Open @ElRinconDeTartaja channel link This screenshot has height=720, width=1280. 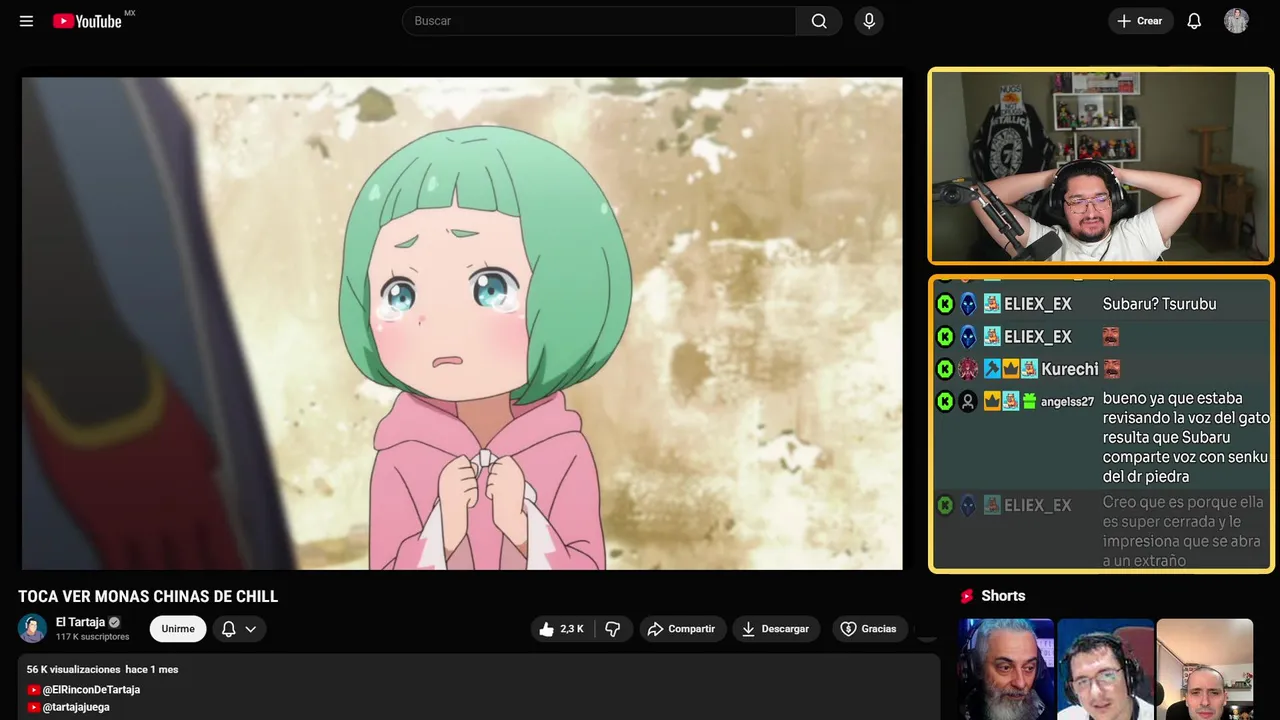[x=91, y=690]
